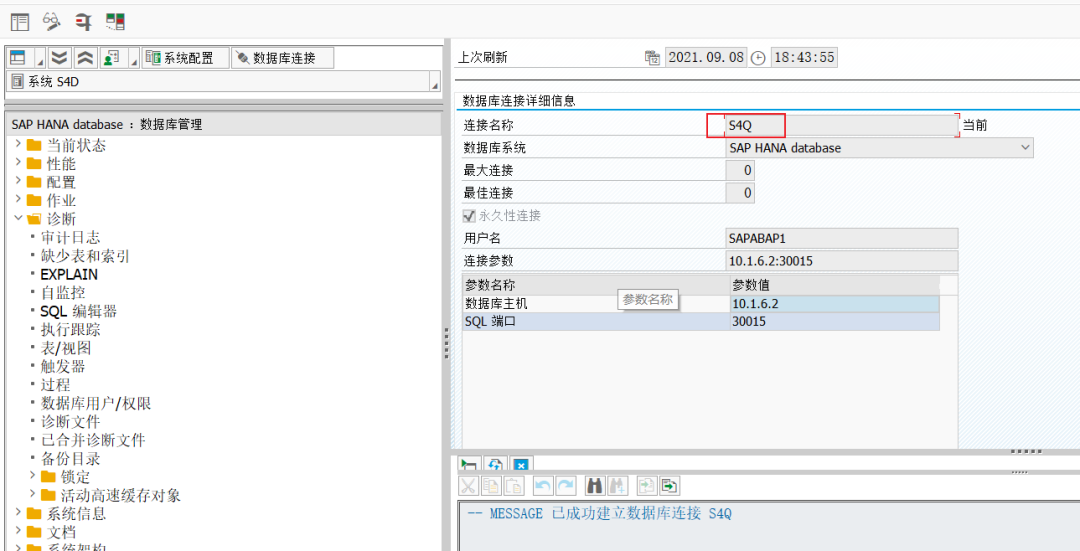Expand all nodes with double-down chevron icon
The height and width of the screenshot is (551, 1080).
[61, 58]
